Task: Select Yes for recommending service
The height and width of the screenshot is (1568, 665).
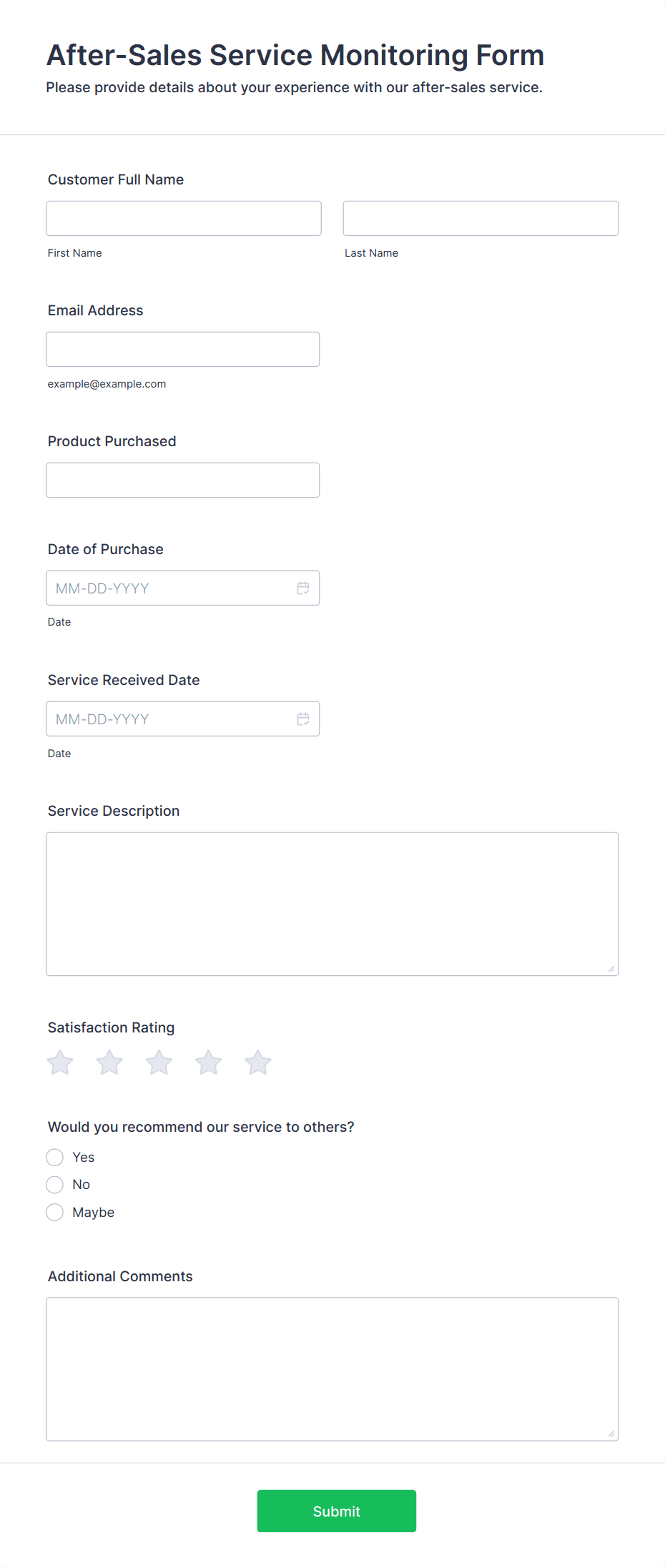Action: point(55,1157)
